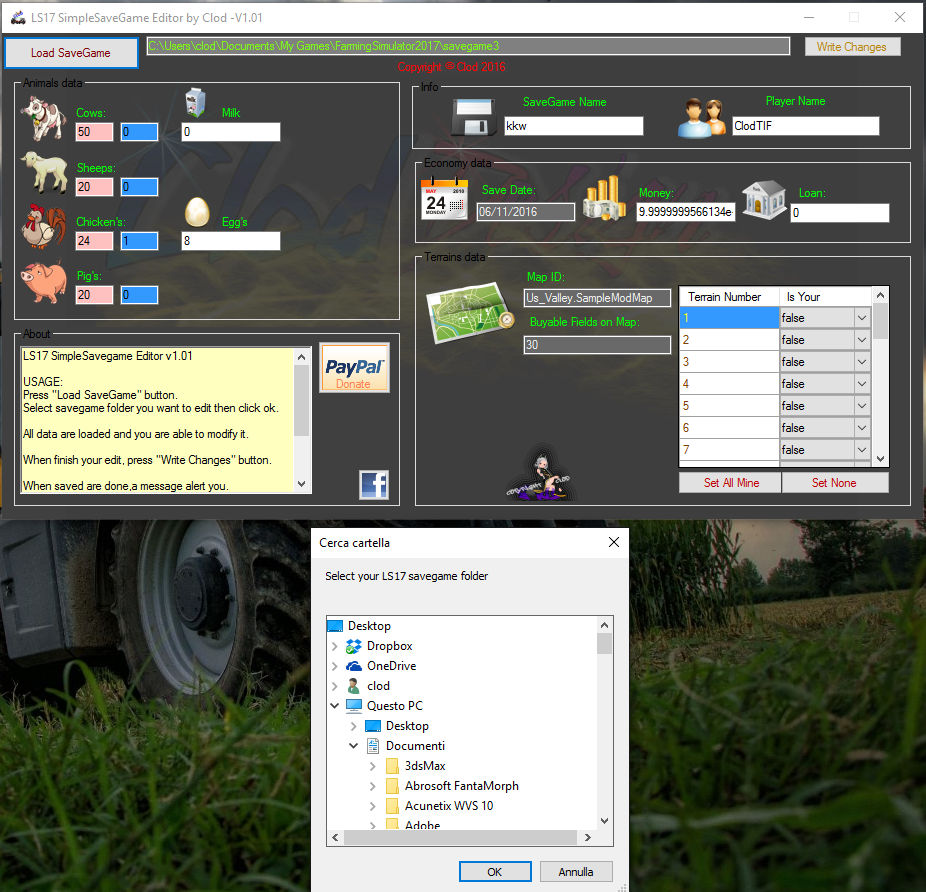Click the milk carton icon
Image resolution: width=926 pixels, height=892 pixels.
point(195,103)
